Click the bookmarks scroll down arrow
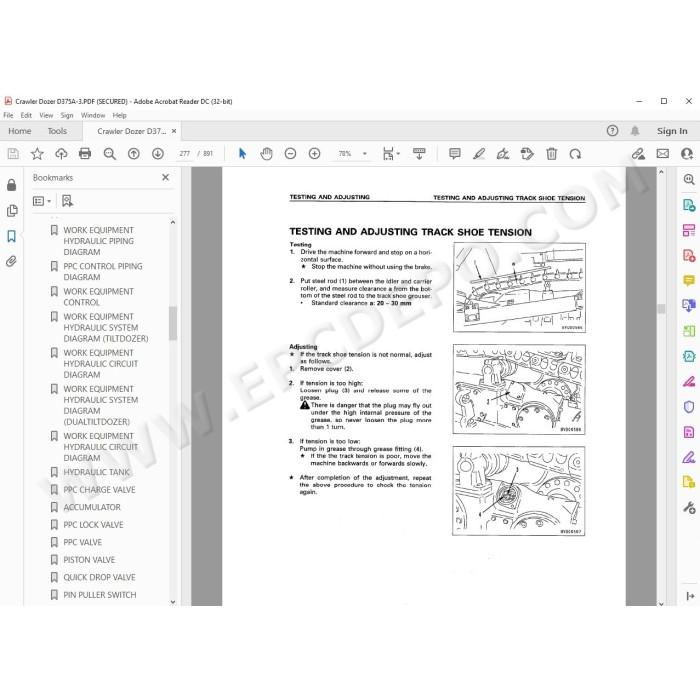The width and height of the screenshot is (700, 700). [x=173, y=602]
